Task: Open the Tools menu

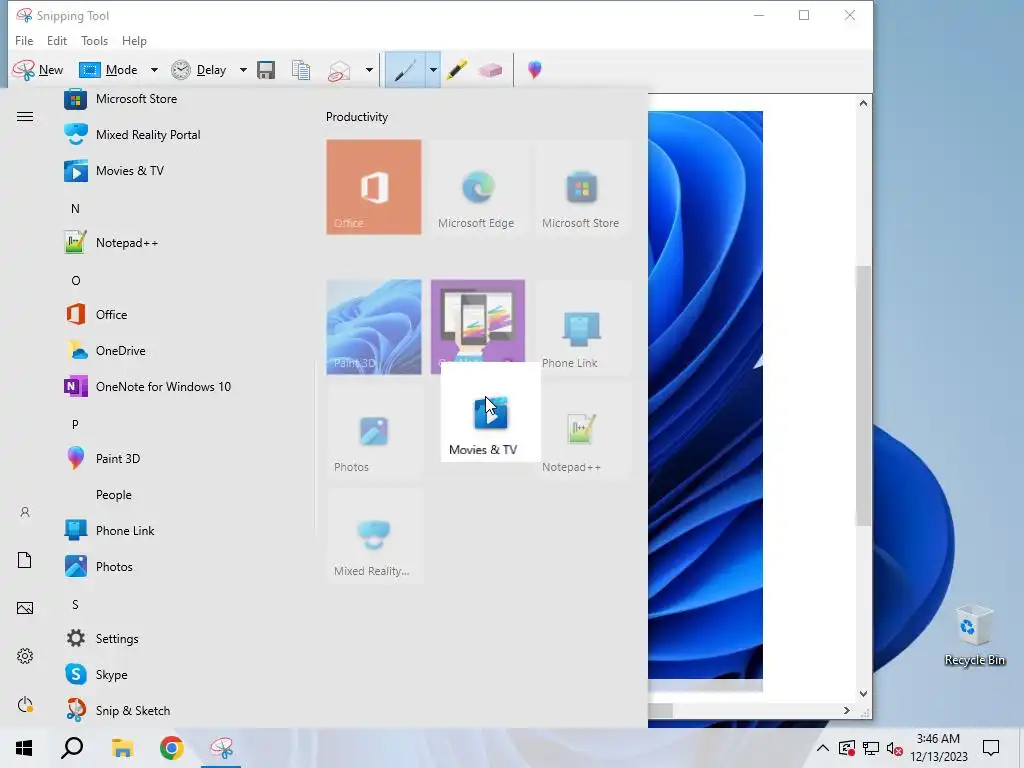Action: (95, 40)
